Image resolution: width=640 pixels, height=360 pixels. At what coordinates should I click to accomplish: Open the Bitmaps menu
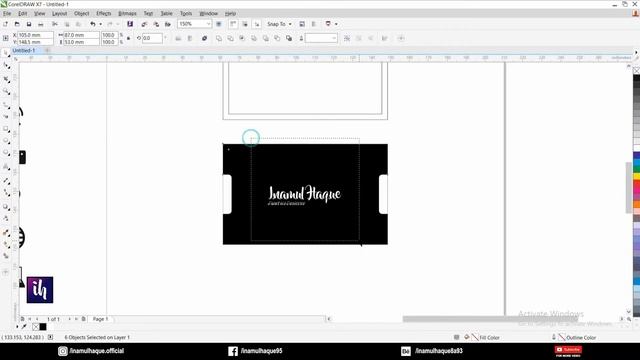click(x=127, y=13)
